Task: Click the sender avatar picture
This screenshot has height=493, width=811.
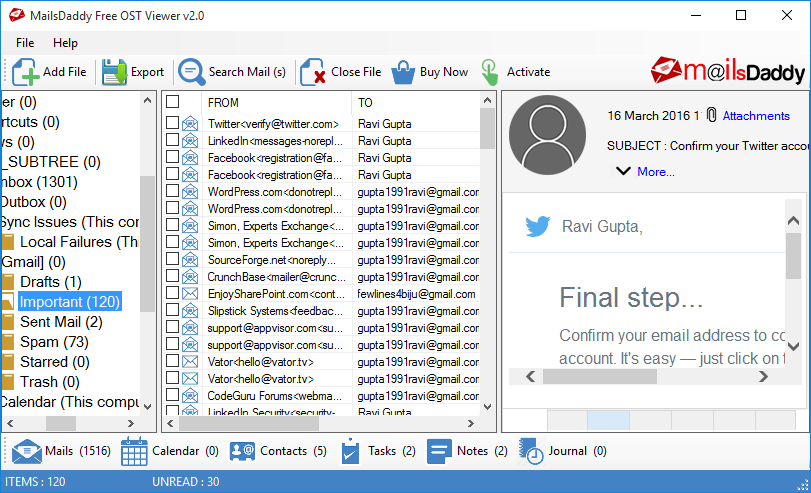Action: (547, 135)
